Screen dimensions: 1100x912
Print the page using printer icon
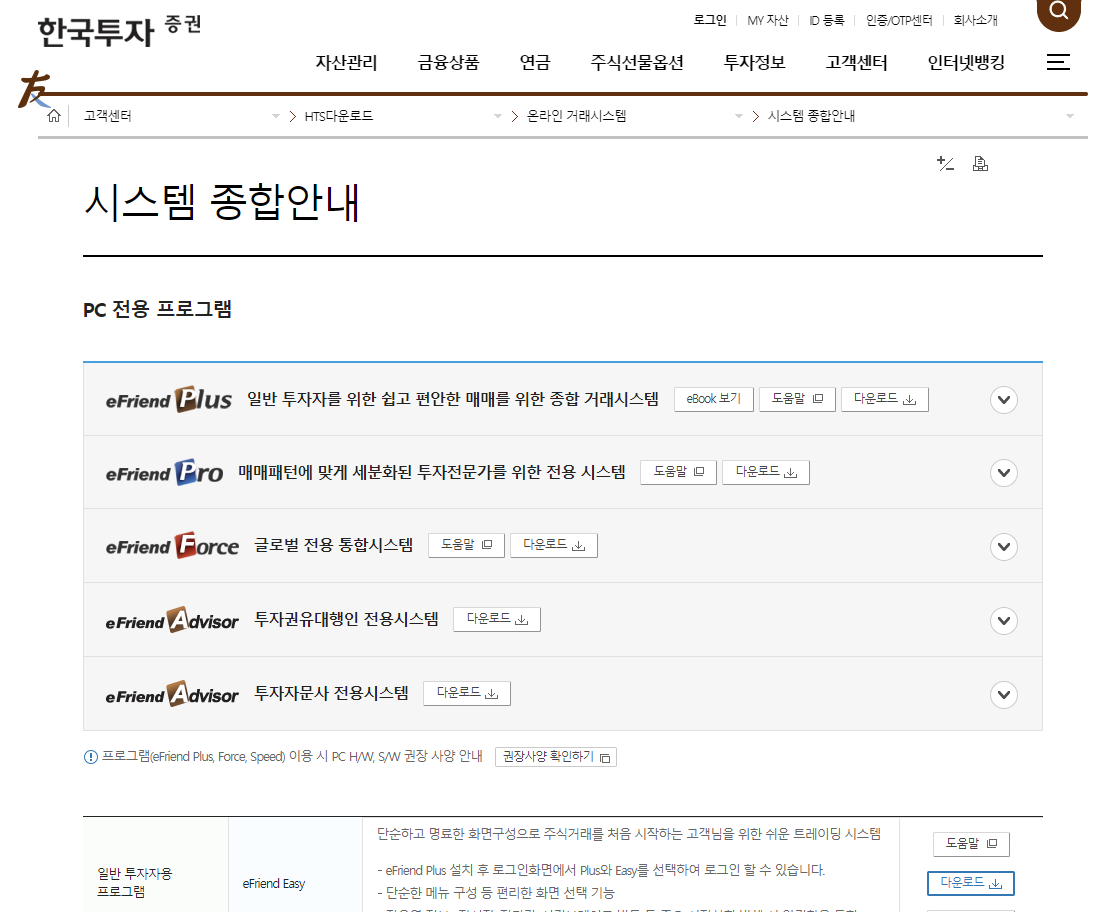pyautogui.click(x=980, y=163)
